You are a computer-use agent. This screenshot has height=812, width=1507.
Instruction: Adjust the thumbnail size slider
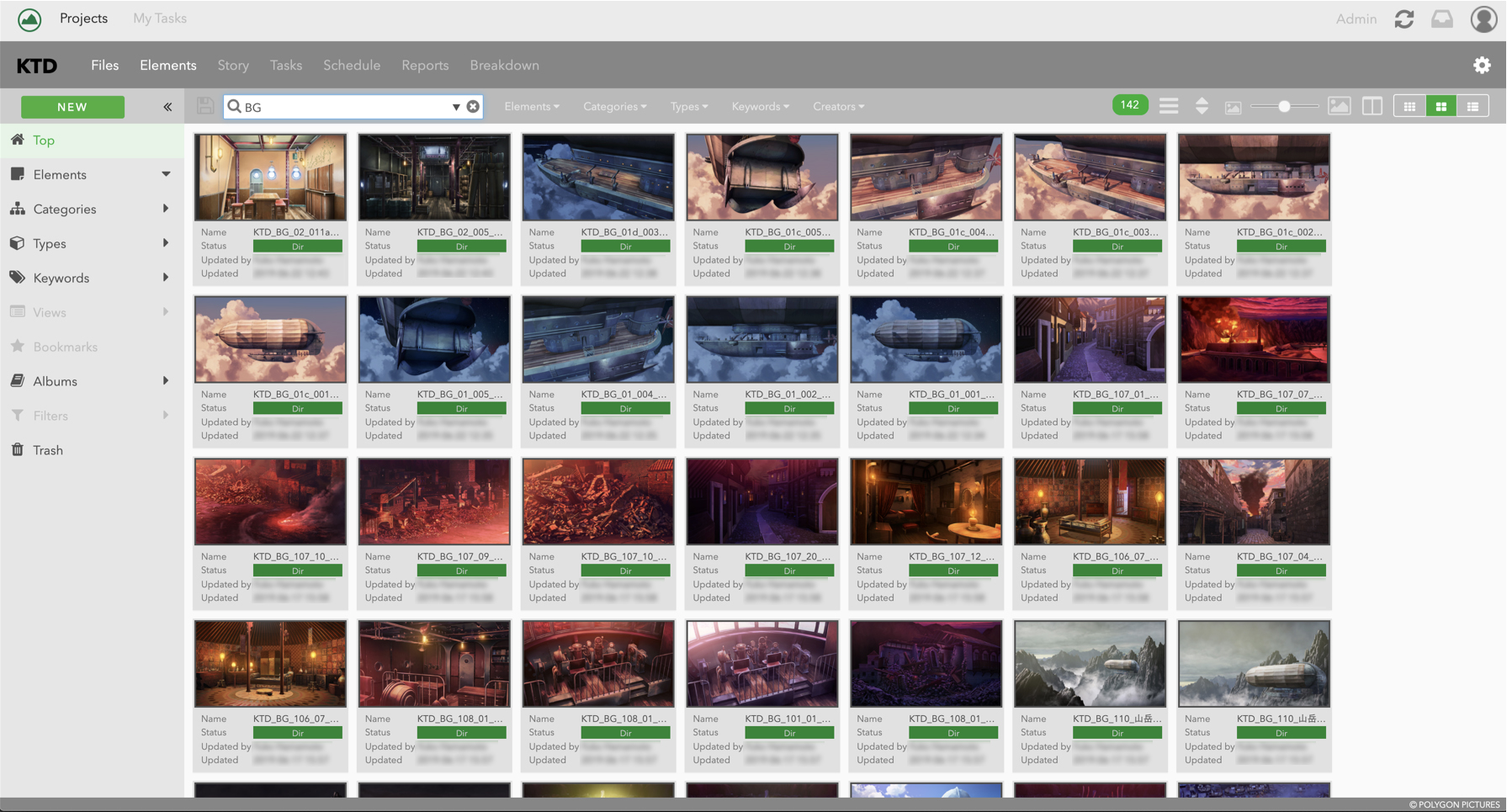tap(1284, 106)
